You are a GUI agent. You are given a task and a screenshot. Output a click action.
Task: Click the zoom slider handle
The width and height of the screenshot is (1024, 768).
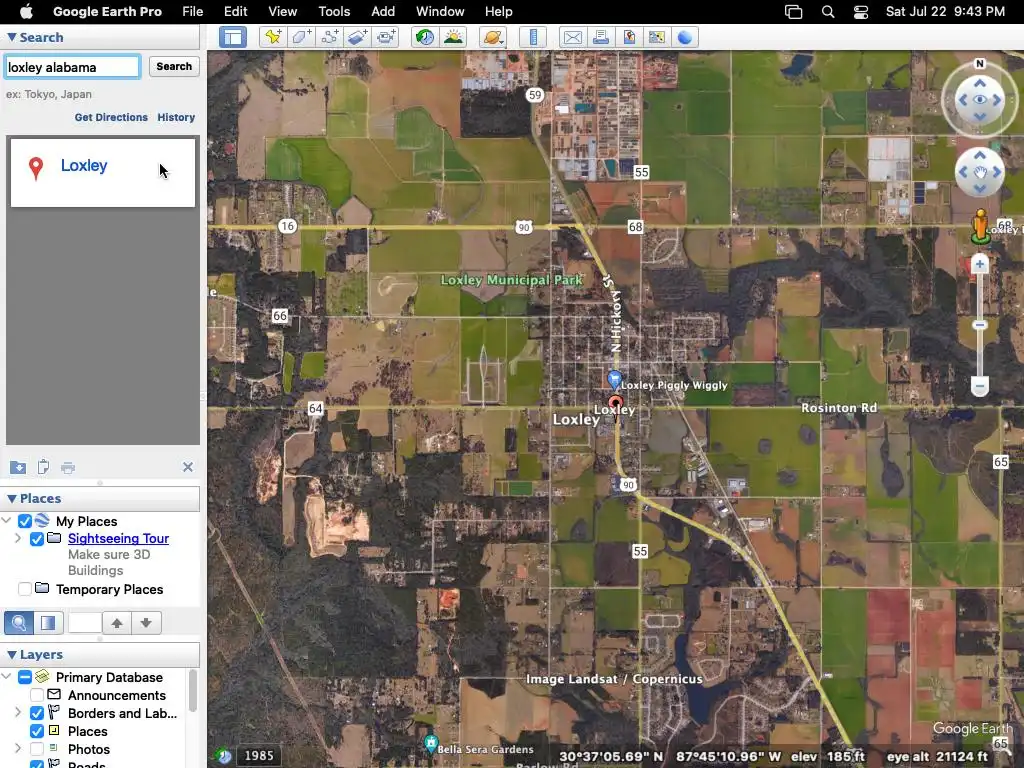[x=980, y=325]
